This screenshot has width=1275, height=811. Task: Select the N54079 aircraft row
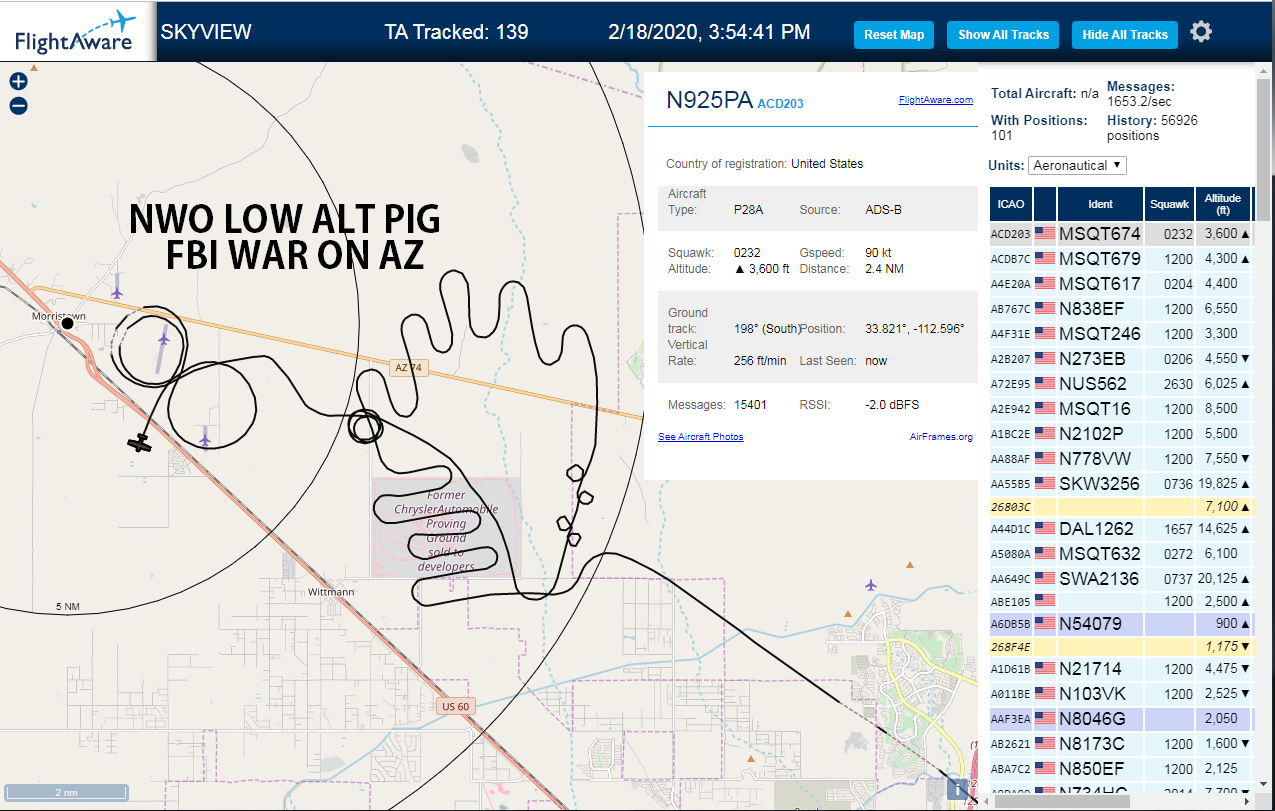[1121, 624]
